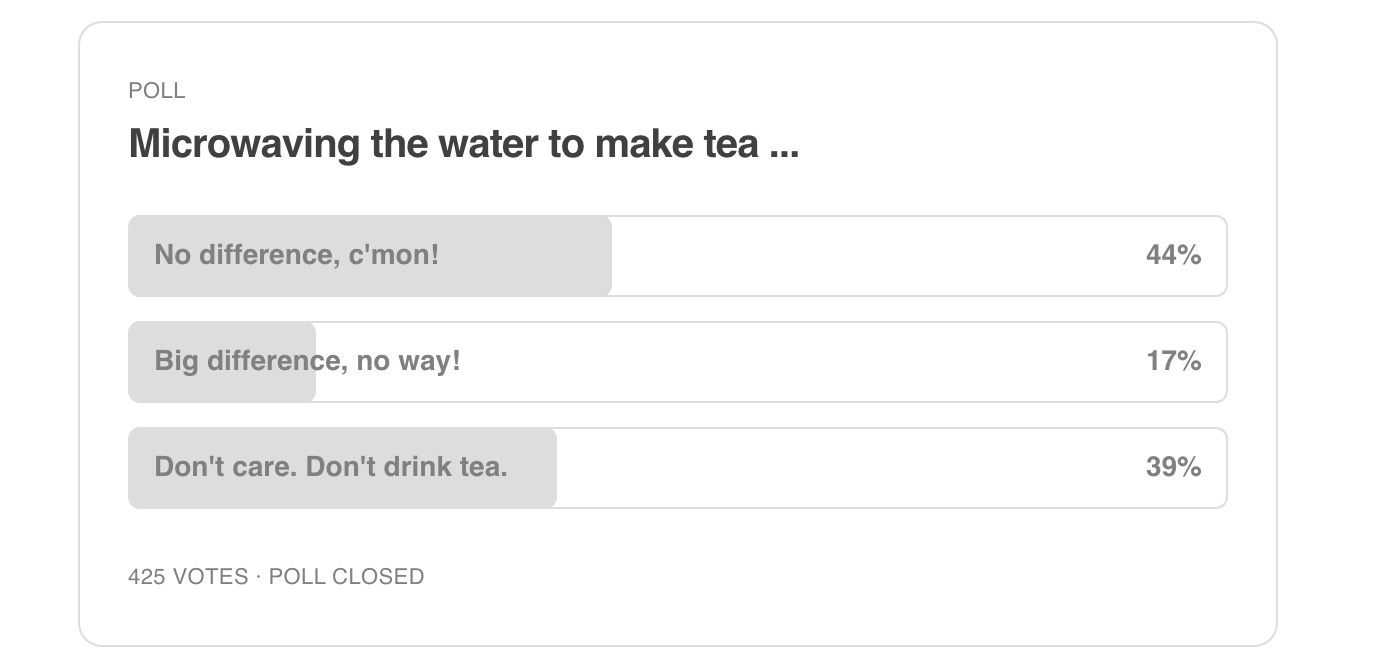Select the "No difference, c'mon!" poll option

677,256
